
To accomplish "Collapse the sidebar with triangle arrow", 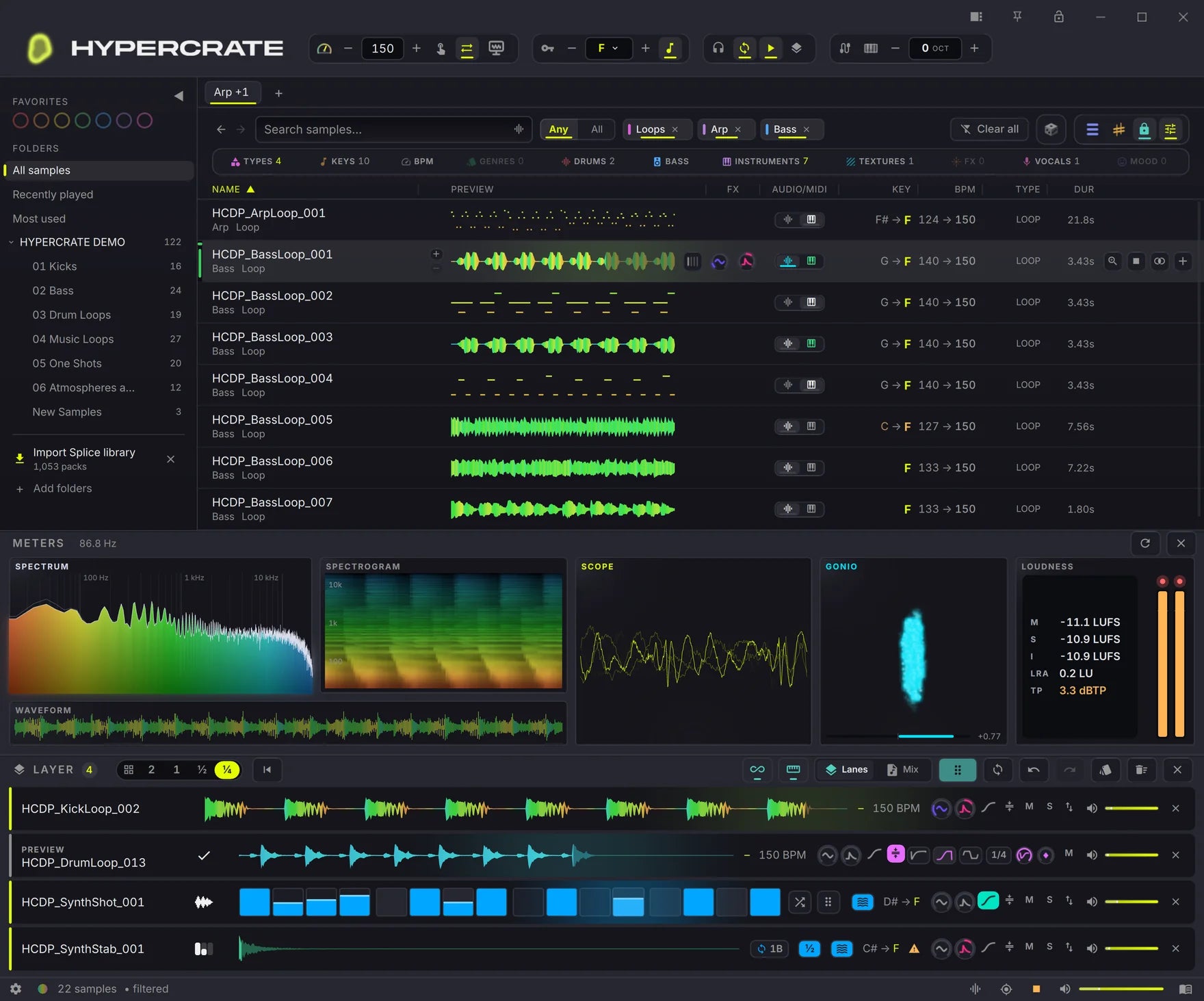I will point(179,96).
